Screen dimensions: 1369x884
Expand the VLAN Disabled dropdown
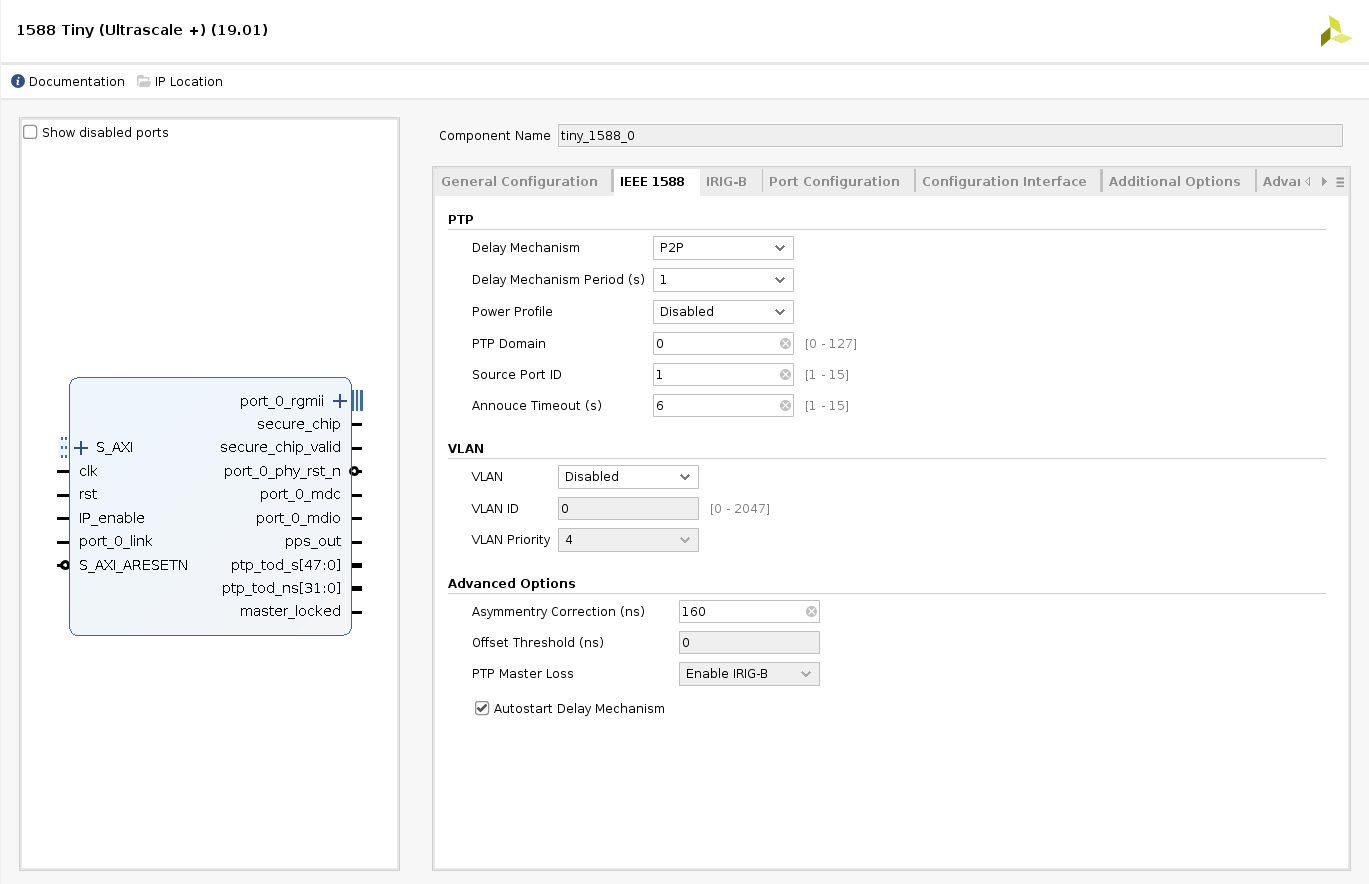click(x=627, y=477)
